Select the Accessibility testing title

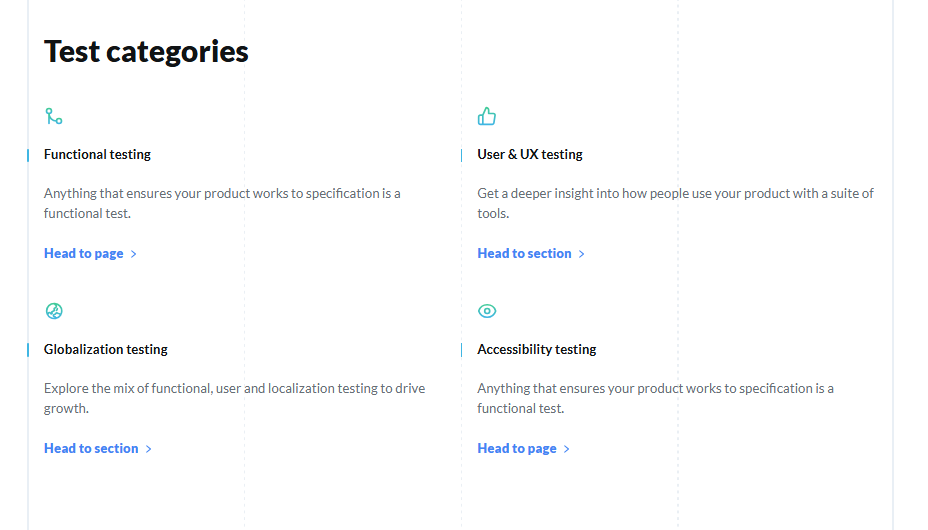pyautogui.click(x=537, y=350)
